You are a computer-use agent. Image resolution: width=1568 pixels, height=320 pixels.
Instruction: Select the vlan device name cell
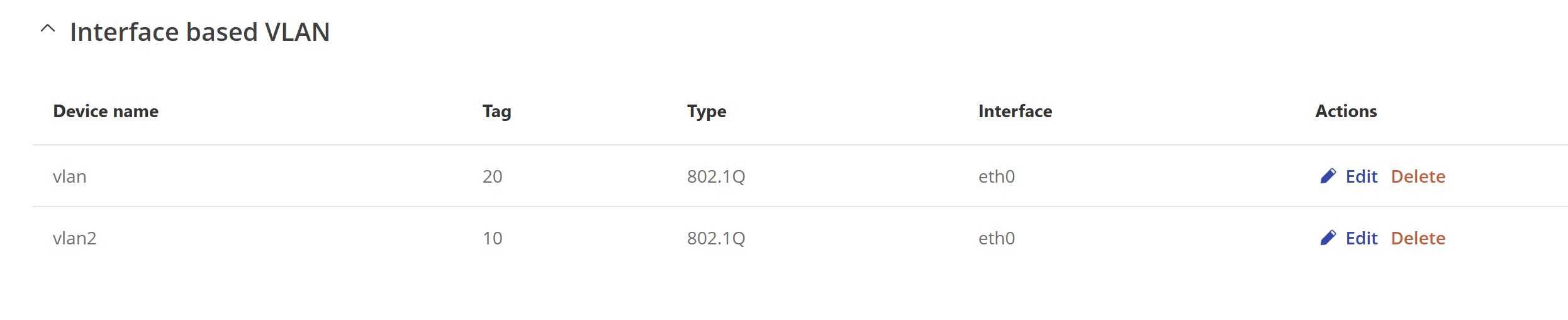tap(69, 176)
